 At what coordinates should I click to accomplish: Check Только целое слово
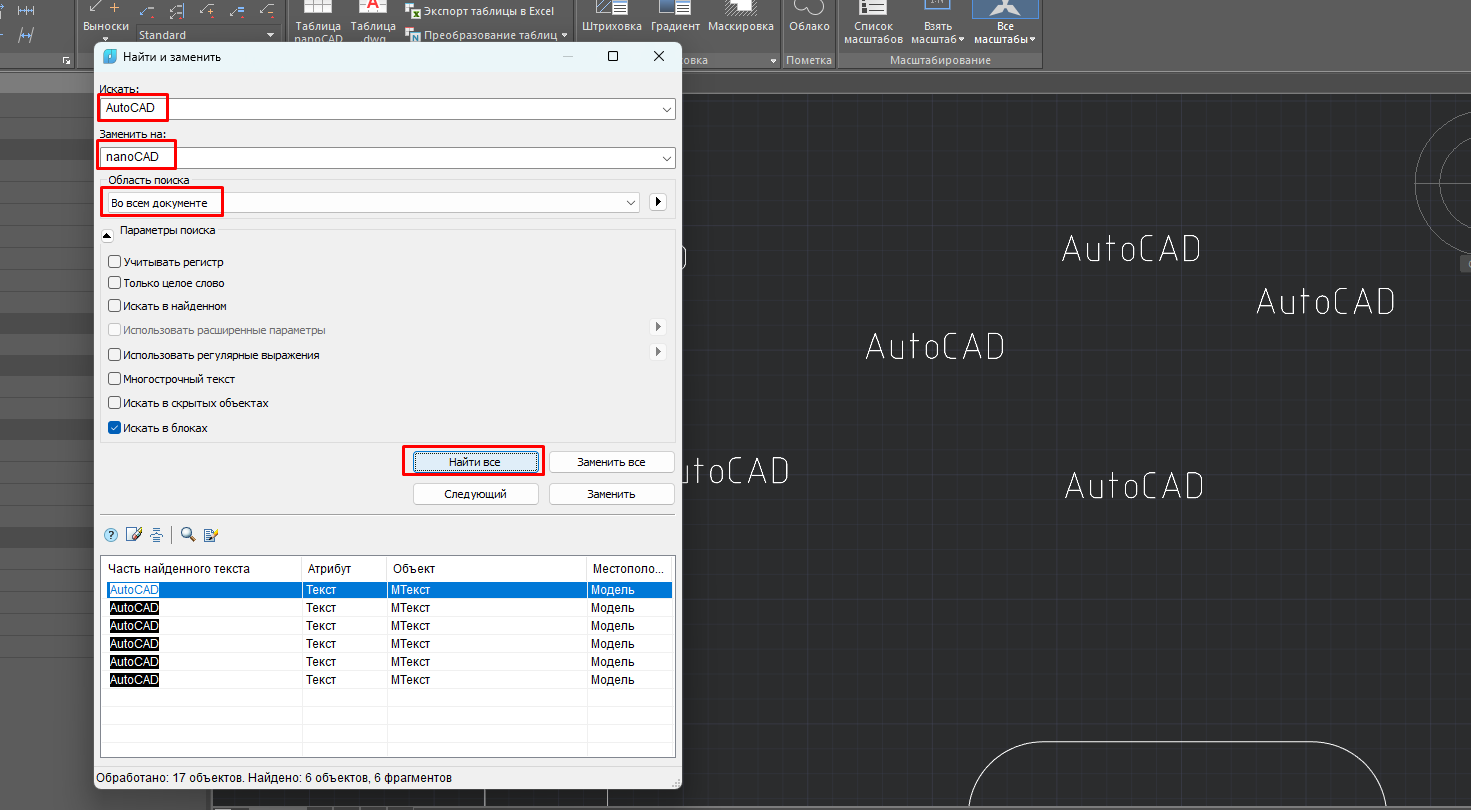click(x=115, y=283)
